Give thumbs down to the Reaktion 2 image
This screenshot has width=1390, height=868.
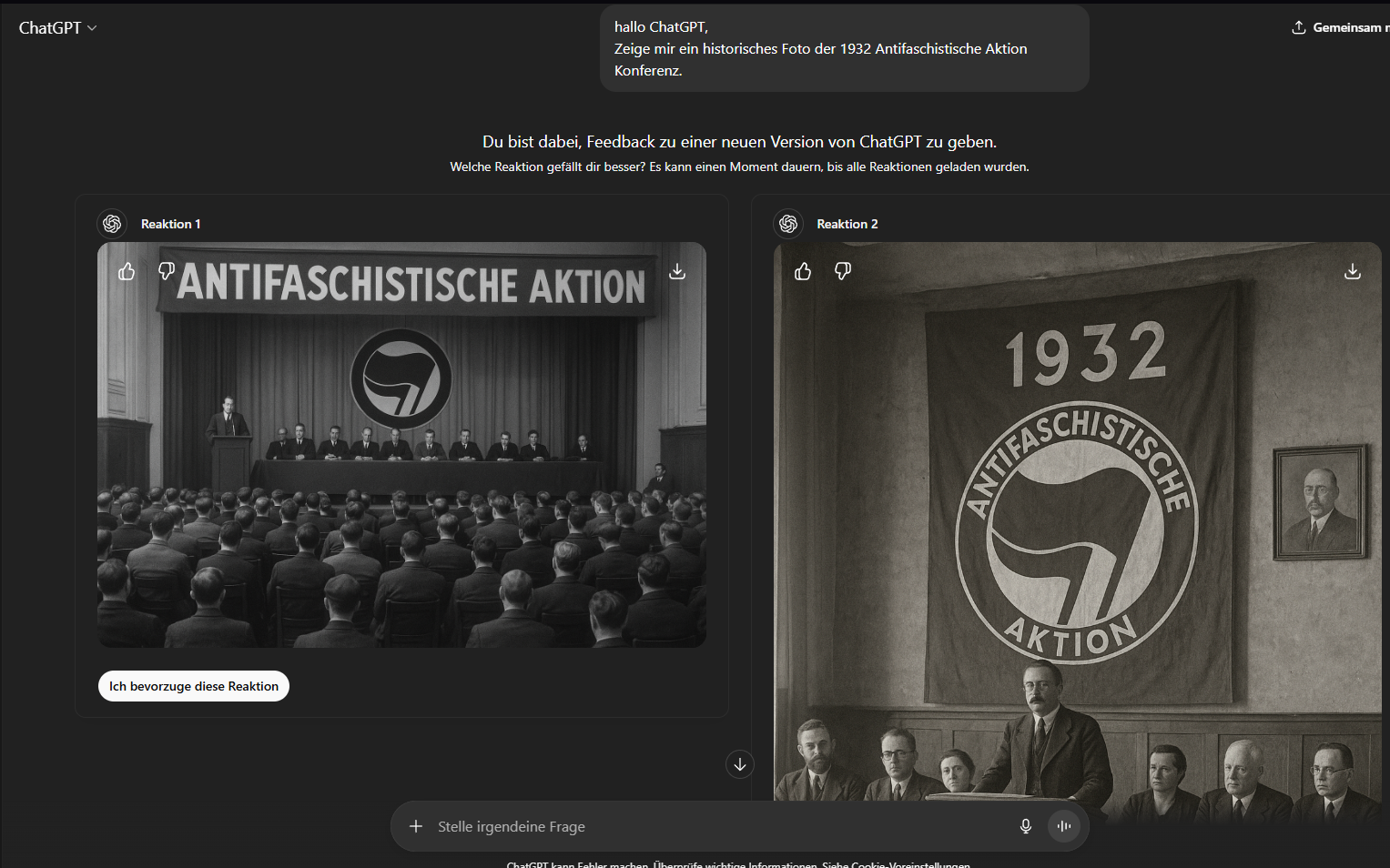(x=843, y=271)
